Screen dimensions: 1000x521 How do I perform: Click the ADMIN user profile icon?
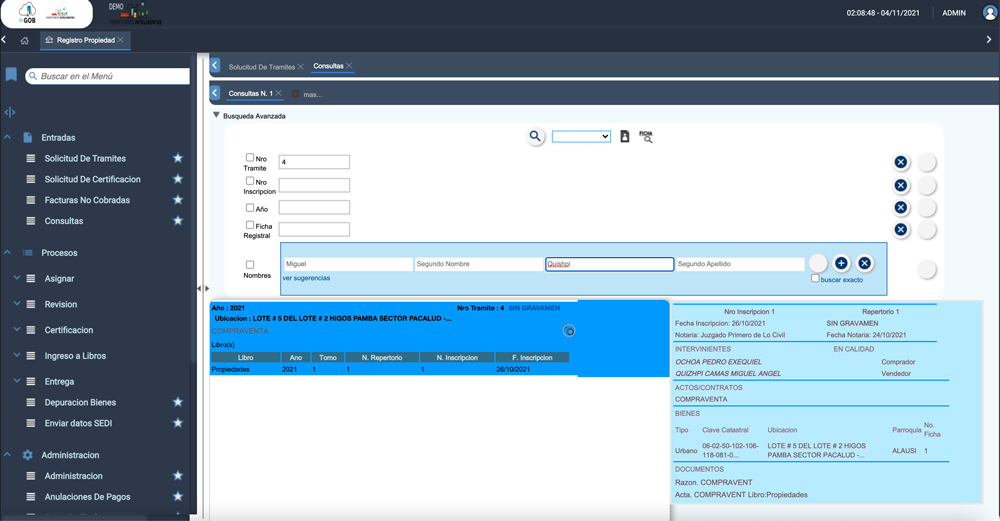[x=989, y=13]
